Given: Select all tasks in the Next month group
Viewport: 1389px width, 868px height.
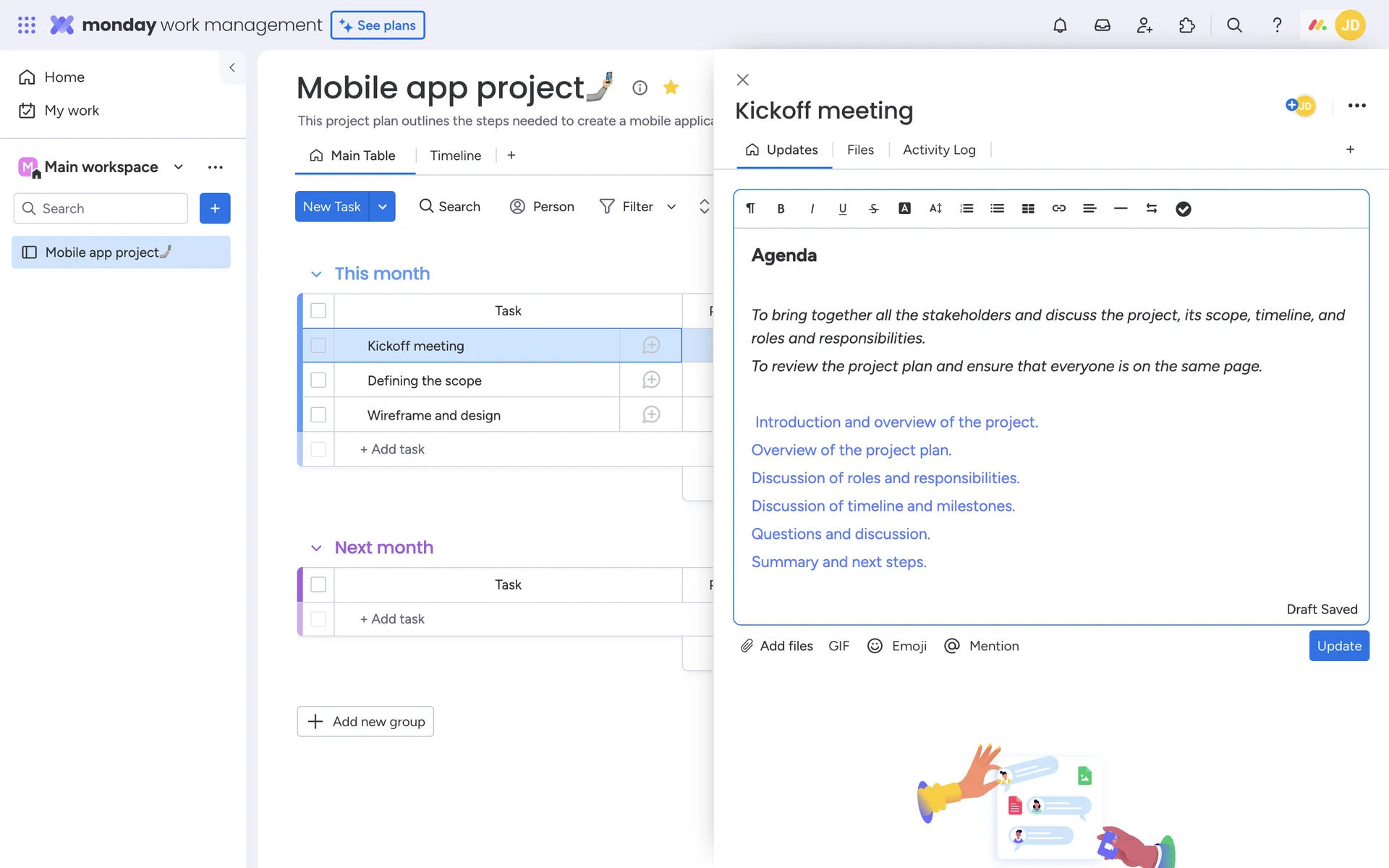Looking at the screenshot, I should (318, 584).
